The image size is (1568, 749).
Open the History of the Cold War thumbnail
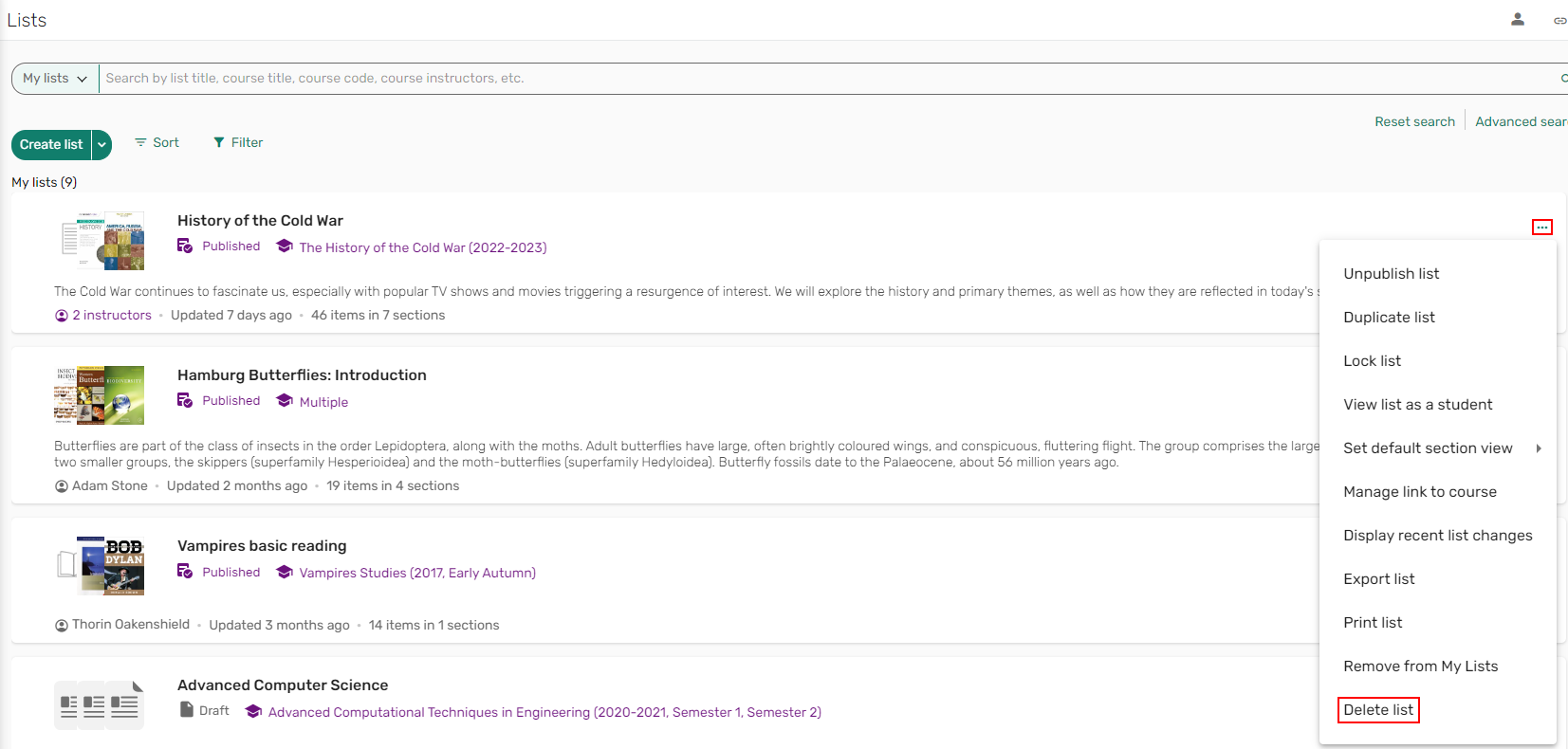(x=100, y=241)
